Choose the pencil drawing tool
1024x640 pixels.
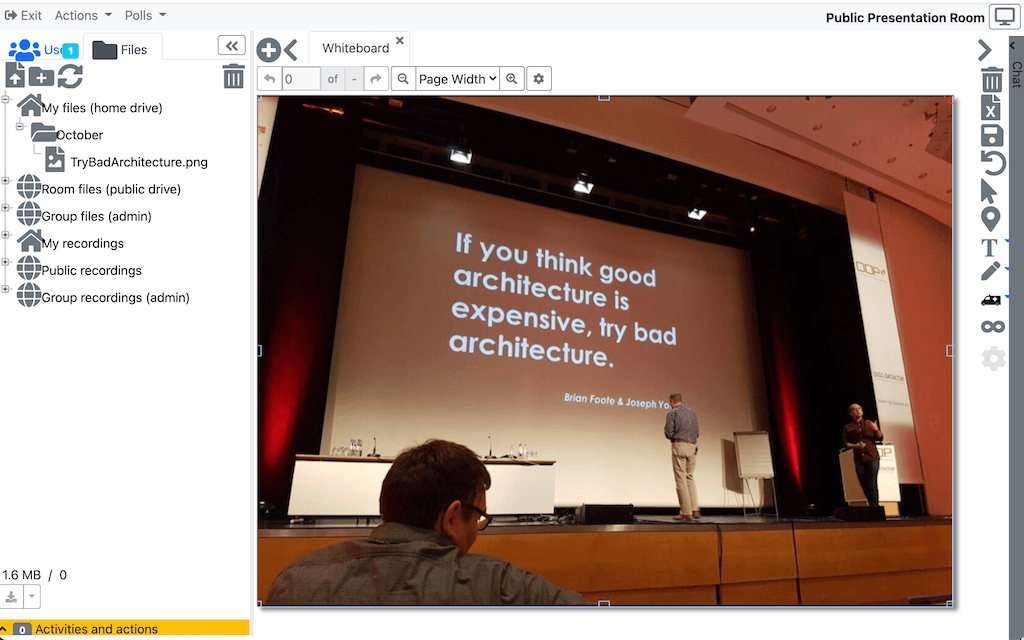pos(990,271)
